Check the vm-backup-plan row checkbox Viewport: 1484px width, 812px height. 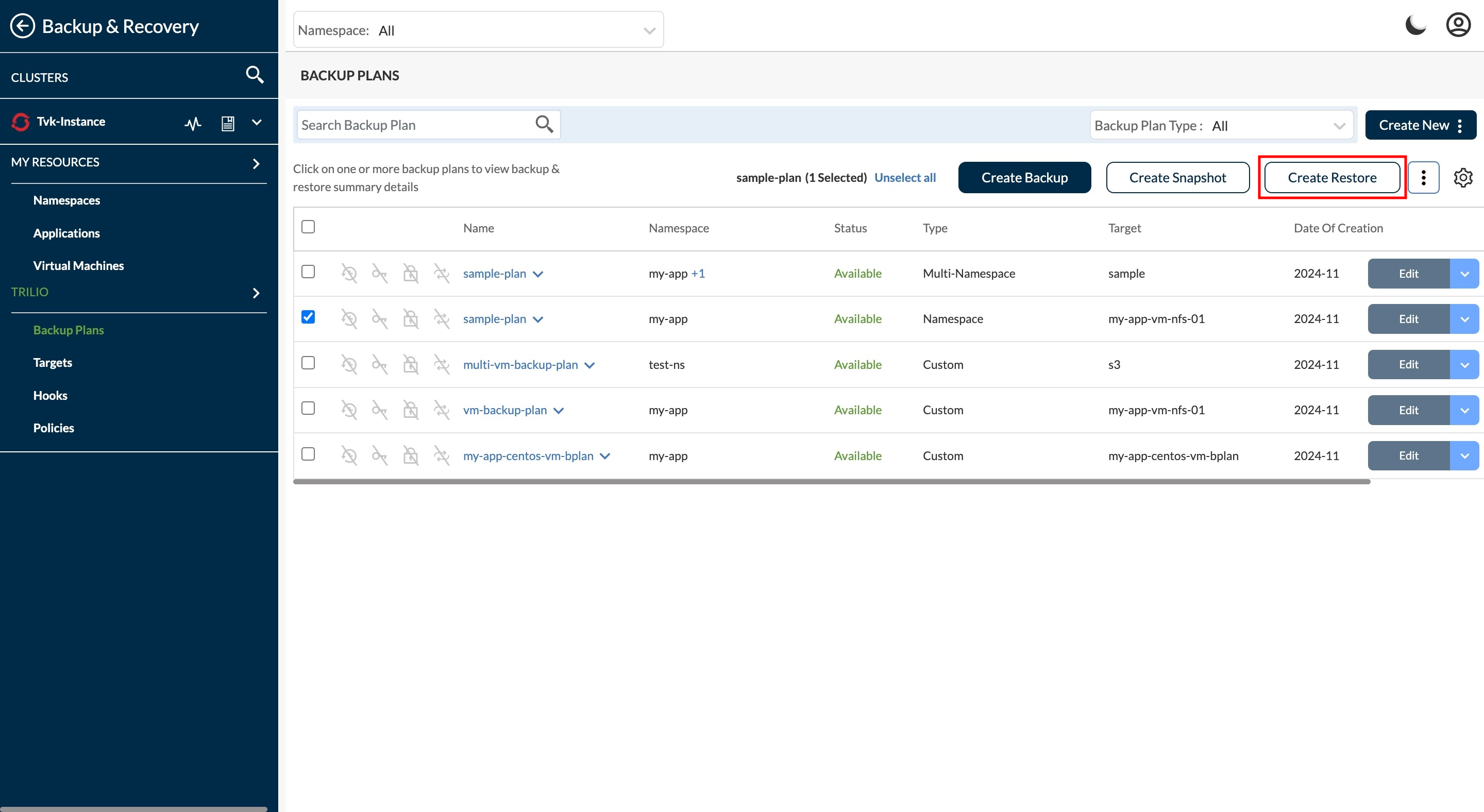(x=308, y=408)
